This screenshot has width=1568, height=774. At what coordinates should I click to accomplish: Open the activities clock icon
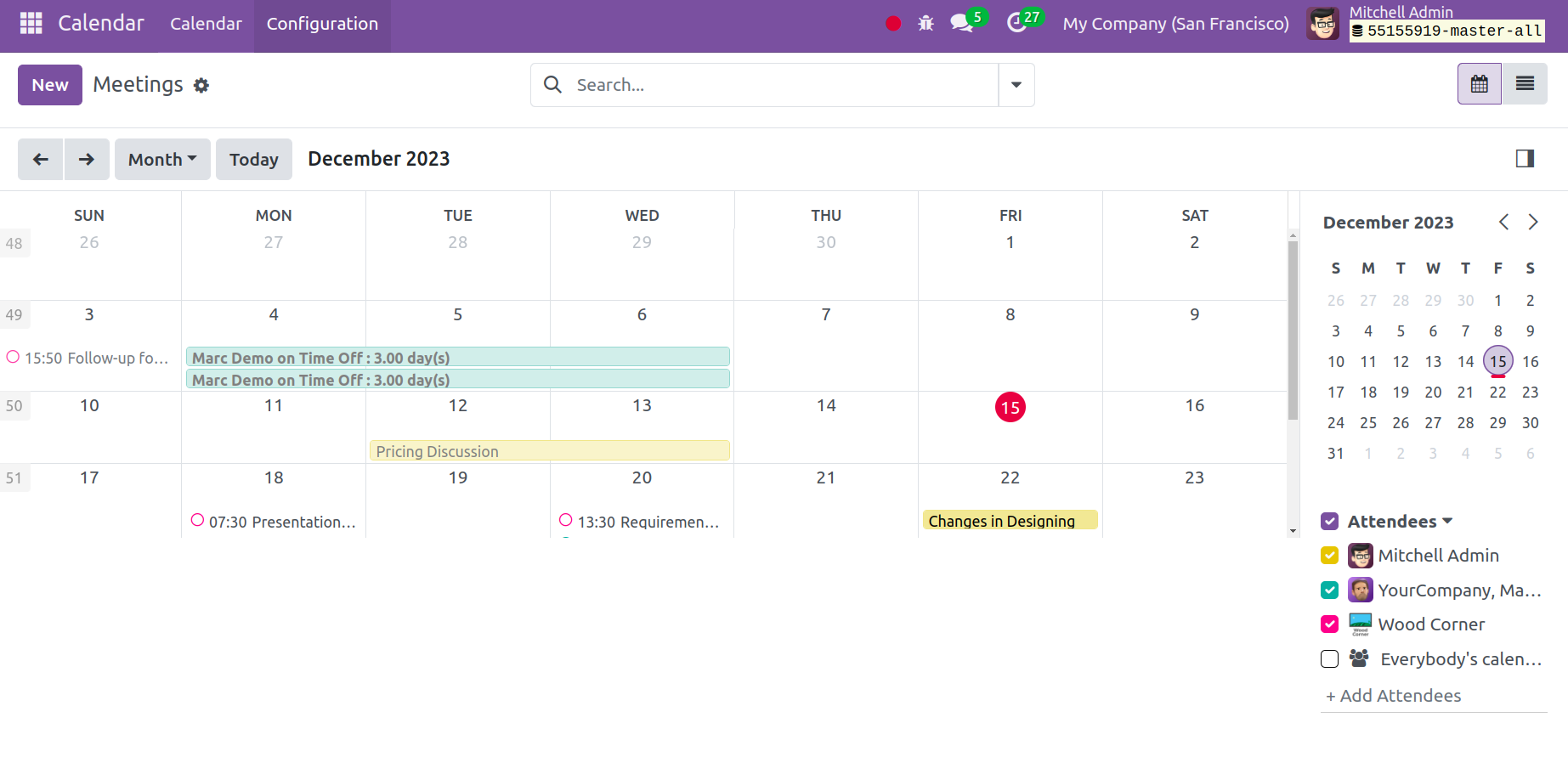1016,24
